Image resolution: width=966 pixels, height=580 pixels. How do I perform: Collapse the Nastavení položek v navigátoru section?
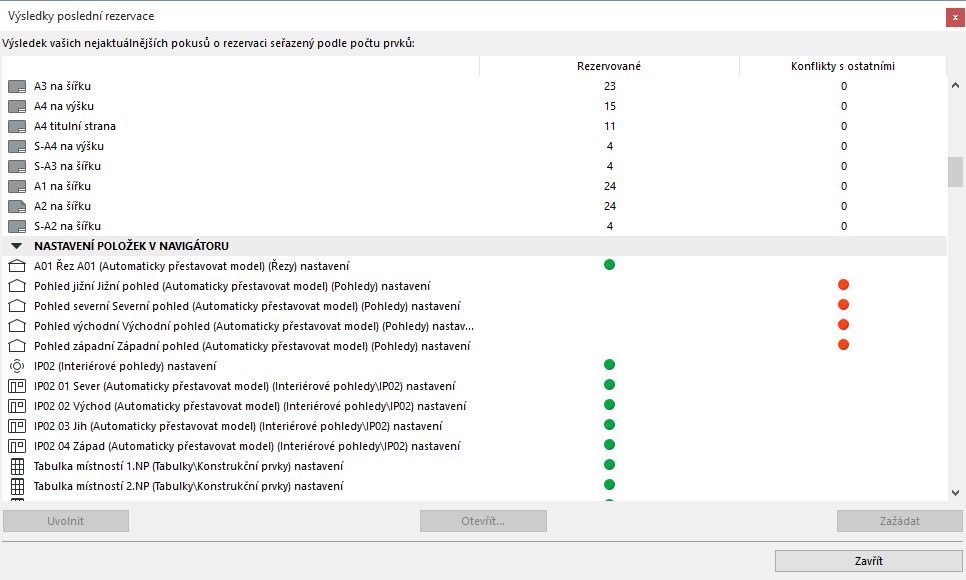(16, 246)
